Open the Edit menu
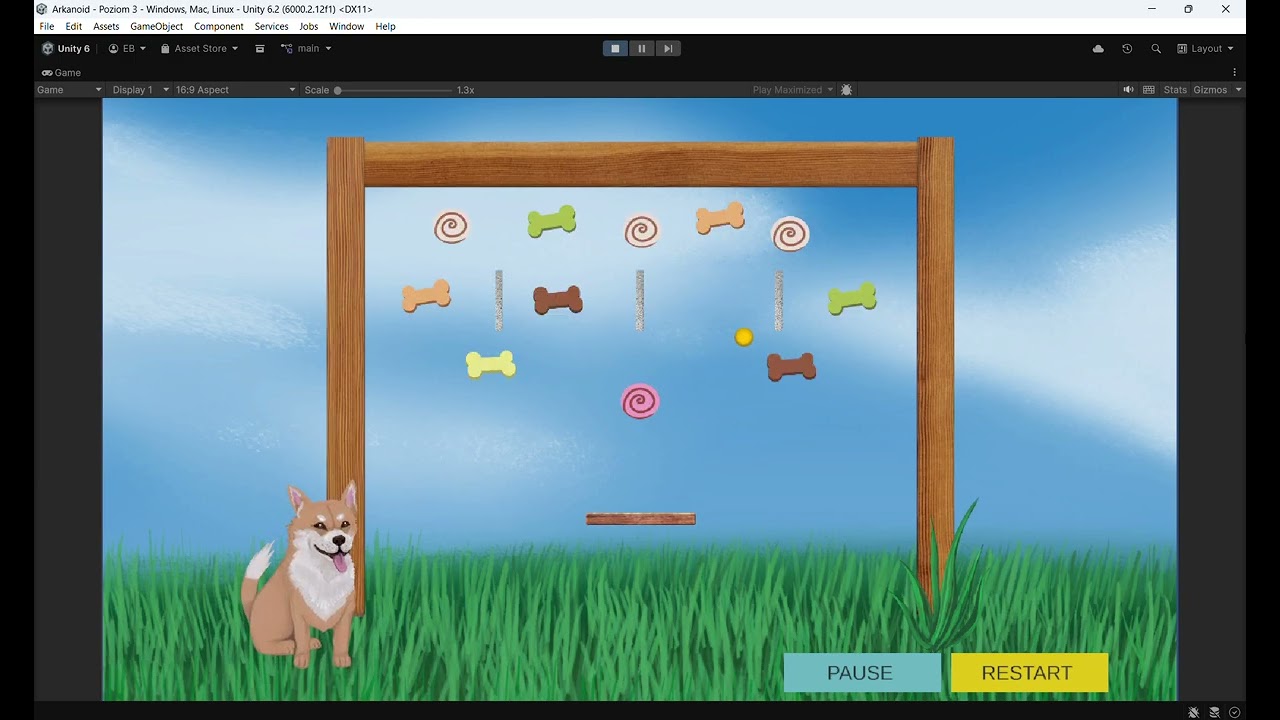The image size is (1280, 720). tap(74, 26)
